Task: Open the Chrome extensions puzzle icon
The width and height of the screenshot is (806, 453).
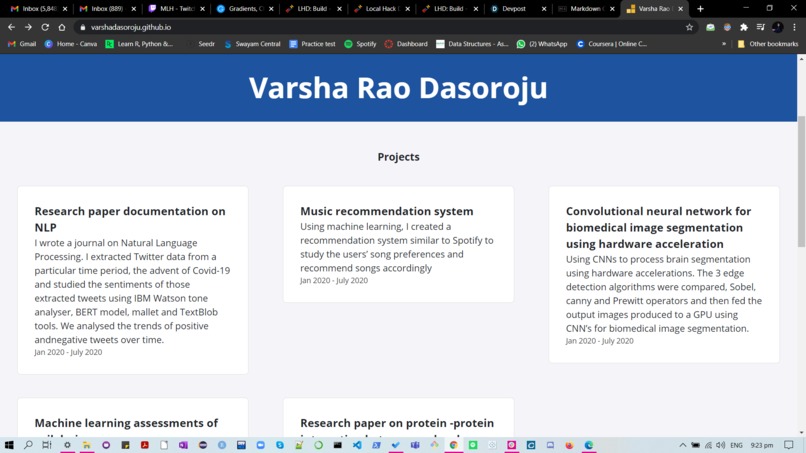Action: [x=744, y=27]
